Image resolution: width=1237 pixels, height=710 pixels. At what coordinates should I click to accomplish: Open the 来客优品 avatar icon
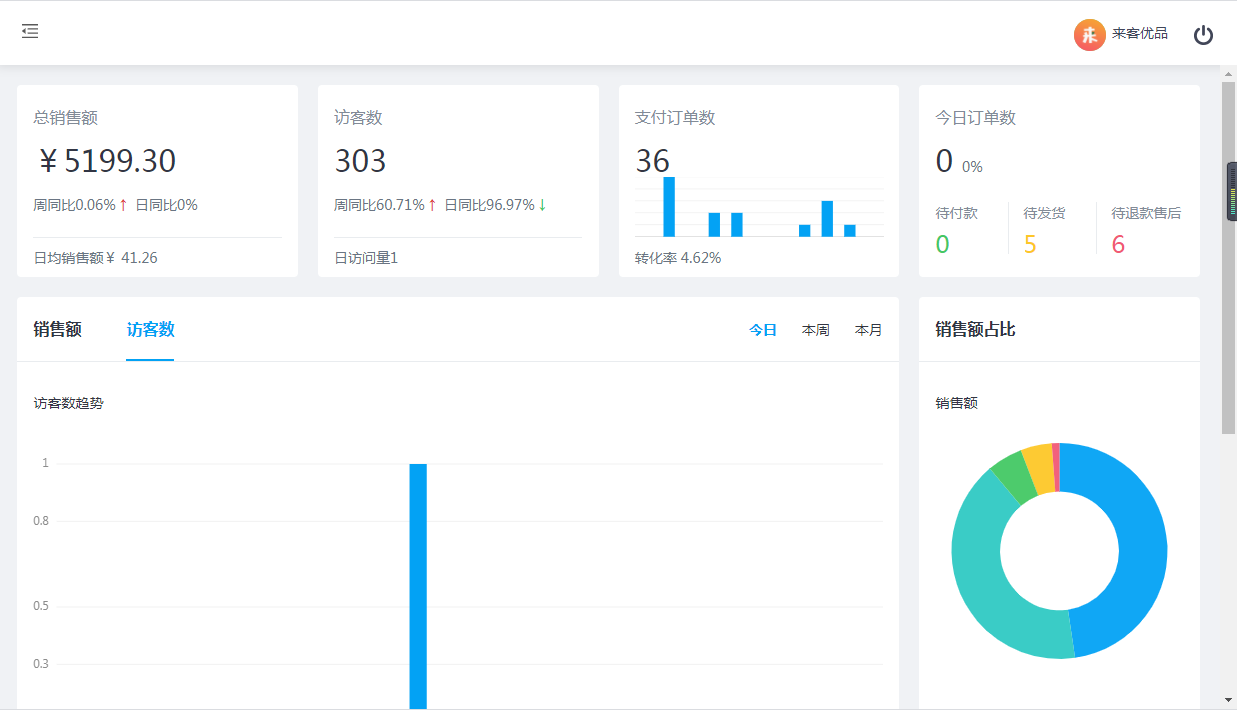pos(1090,35)
